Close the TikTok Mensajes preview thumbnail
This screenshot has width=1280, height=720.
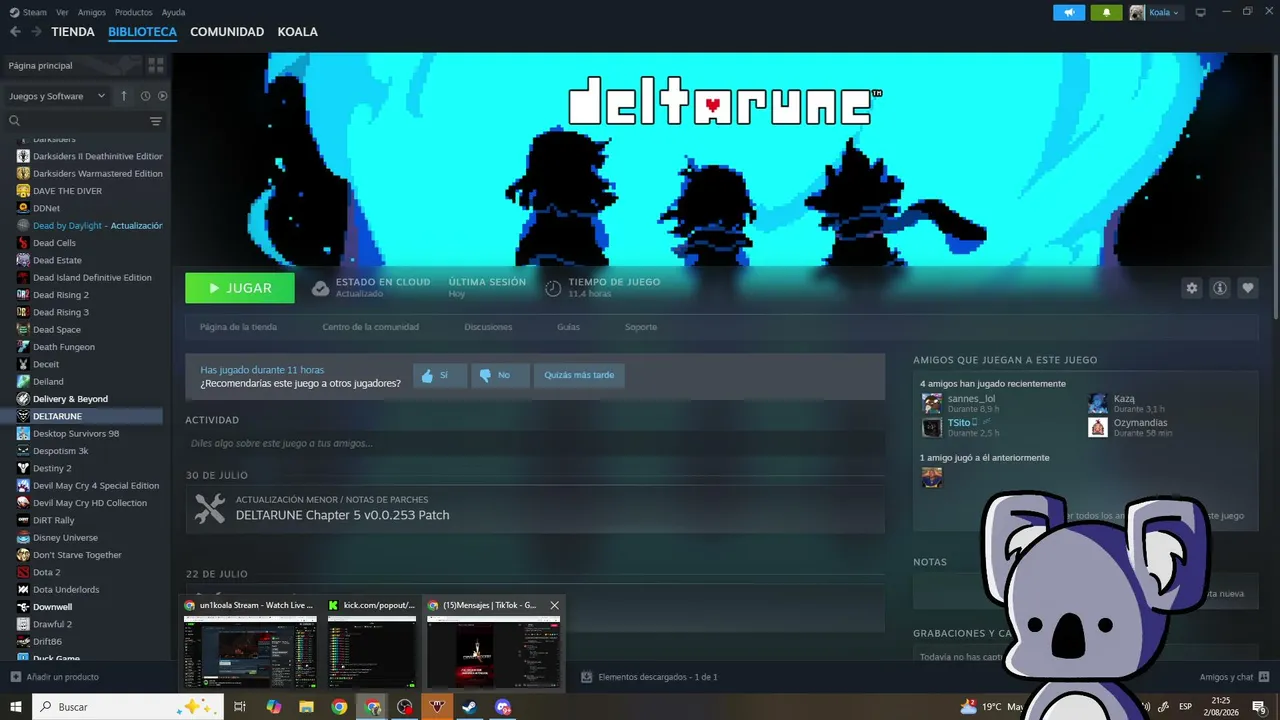(x=554, y=605)
